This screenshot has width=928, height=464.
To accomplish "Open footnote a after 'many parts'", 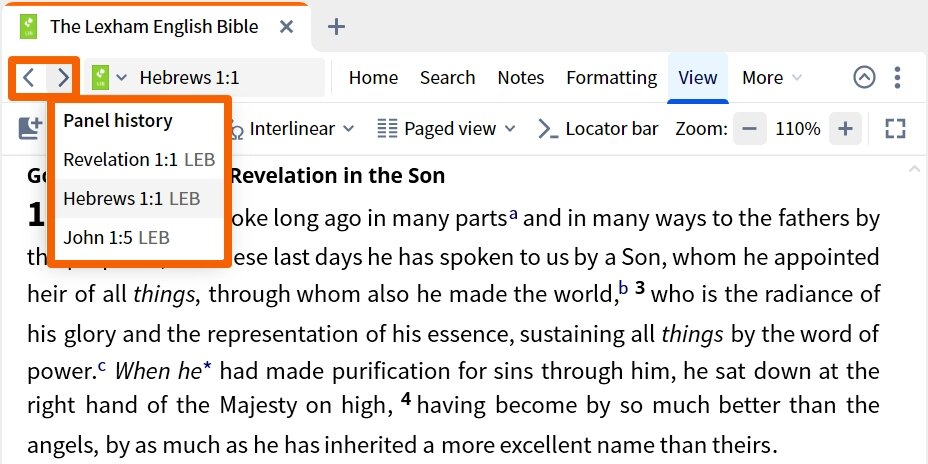I will tap(513, 214).
